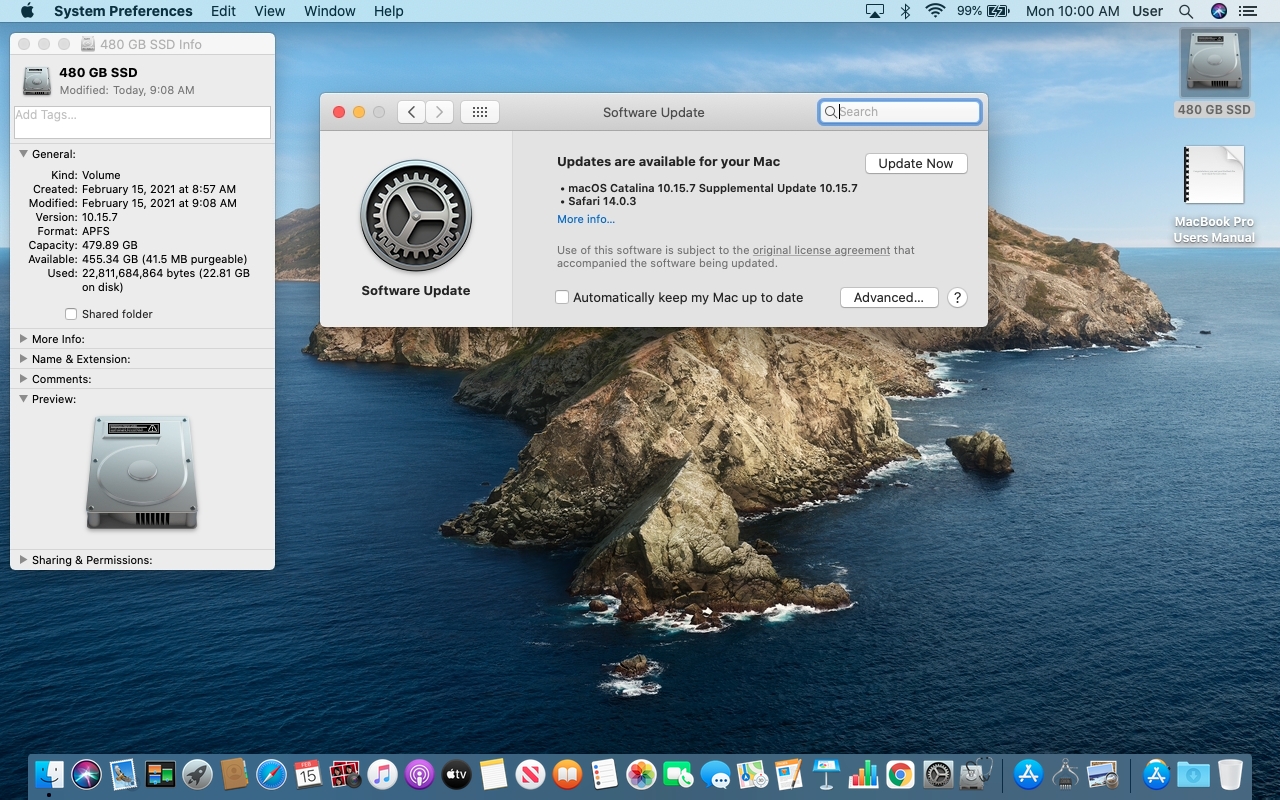
Task: Open Notification Center list icon
Action: (1247, 11)
